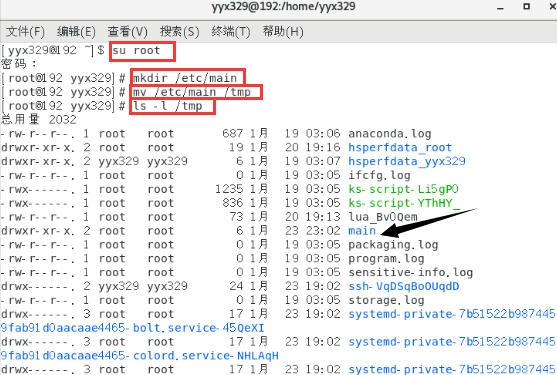Click the storage.log file name

(386, 300)
